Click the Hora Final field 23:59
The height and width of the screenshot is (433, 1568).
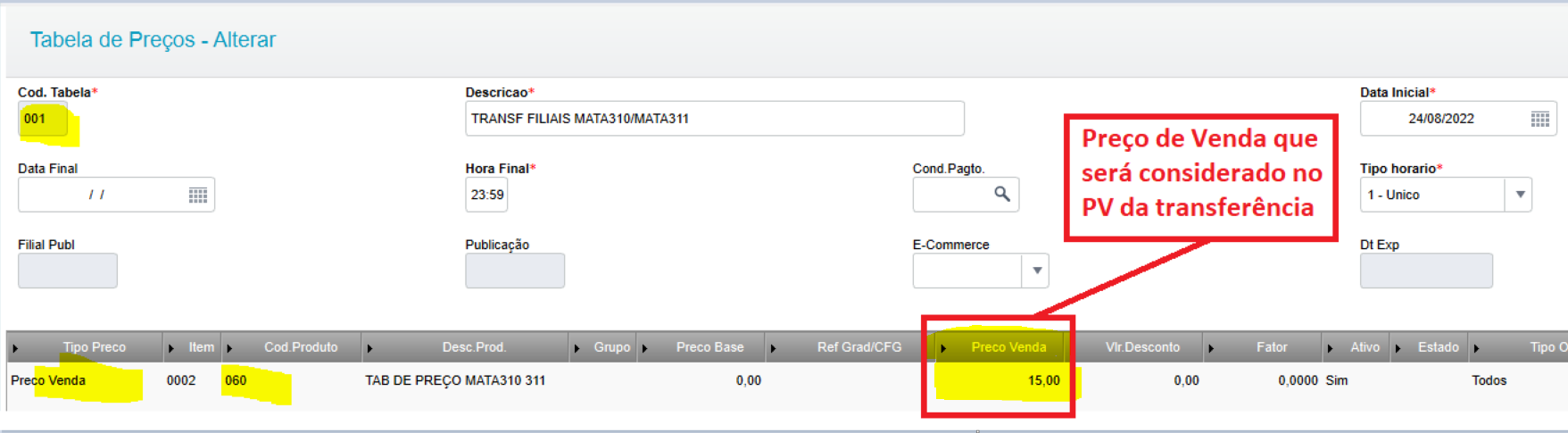(x=486, y=195)
